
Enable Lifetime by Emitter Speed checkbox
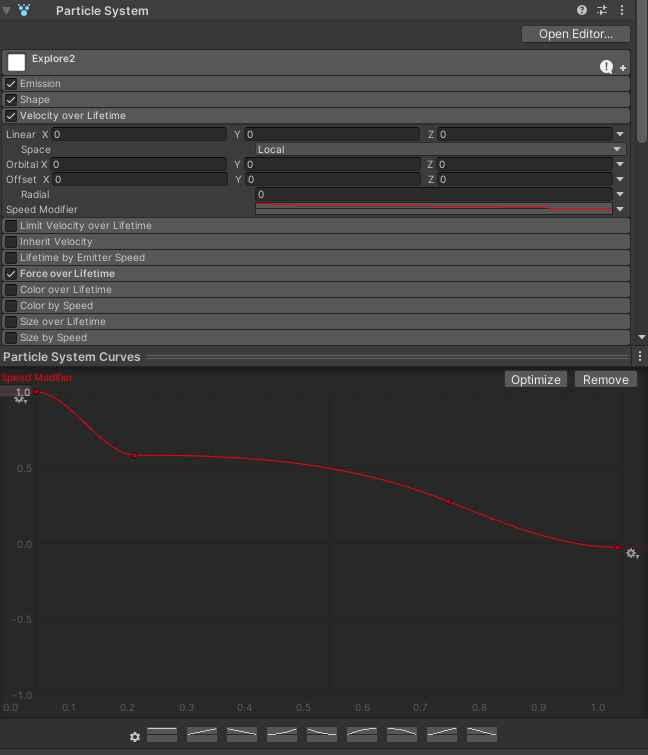(11, 258)
